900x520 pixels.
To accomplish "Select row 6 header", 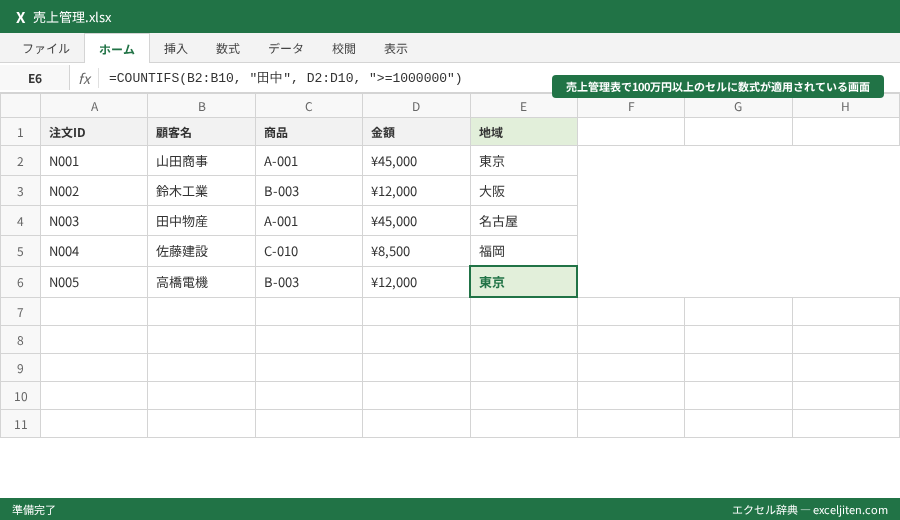I will pyautogui.click(x=20, y=282).
